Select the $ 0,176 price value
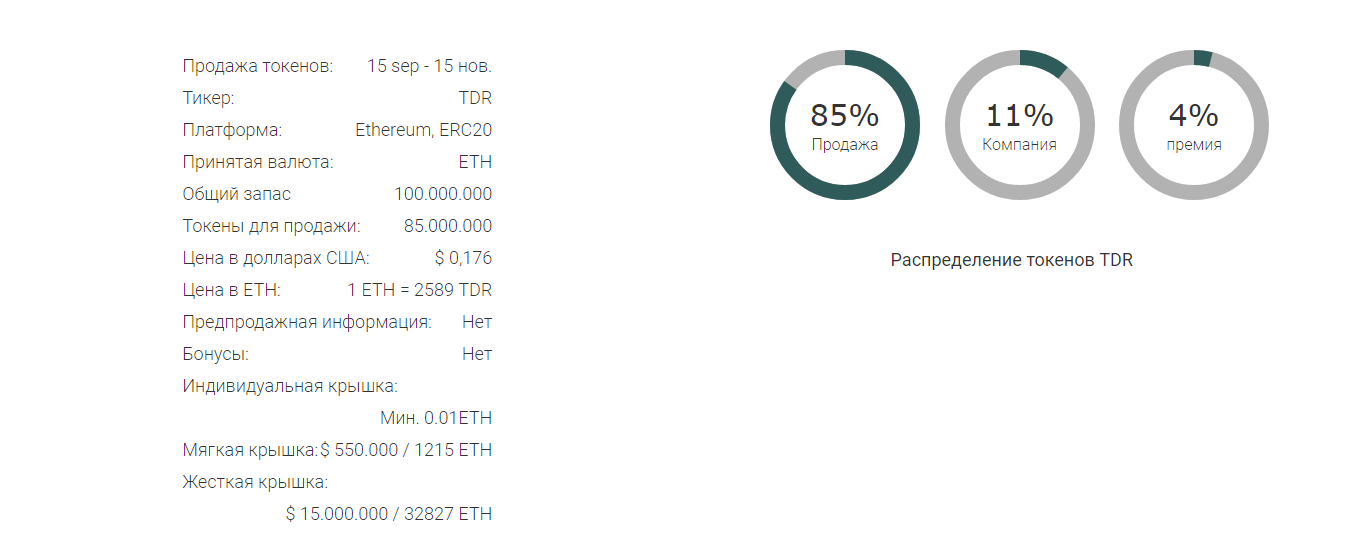The image size is (1349, 543). (x=463, y=258)
